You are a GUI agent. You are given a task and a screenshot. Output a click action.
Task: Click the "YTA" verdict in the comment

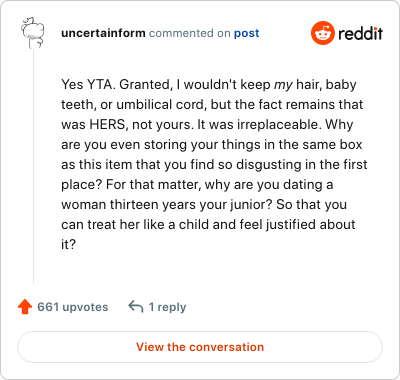(x=100, y=84)
